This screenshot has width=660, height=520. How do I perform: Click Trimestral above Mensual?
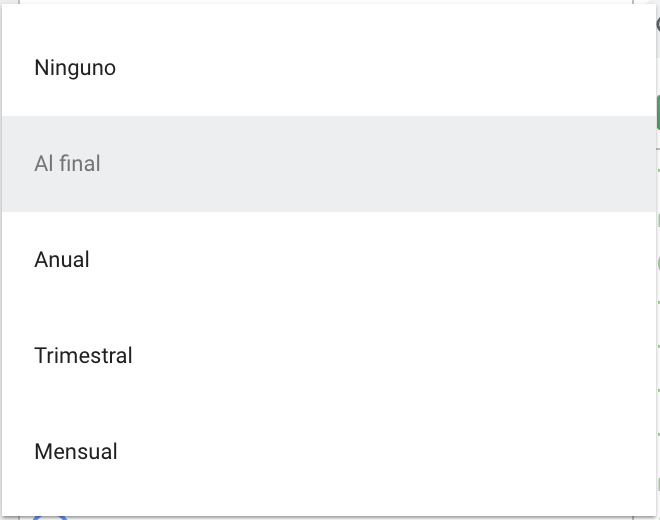pyautogui.click(x=83, y=356)
